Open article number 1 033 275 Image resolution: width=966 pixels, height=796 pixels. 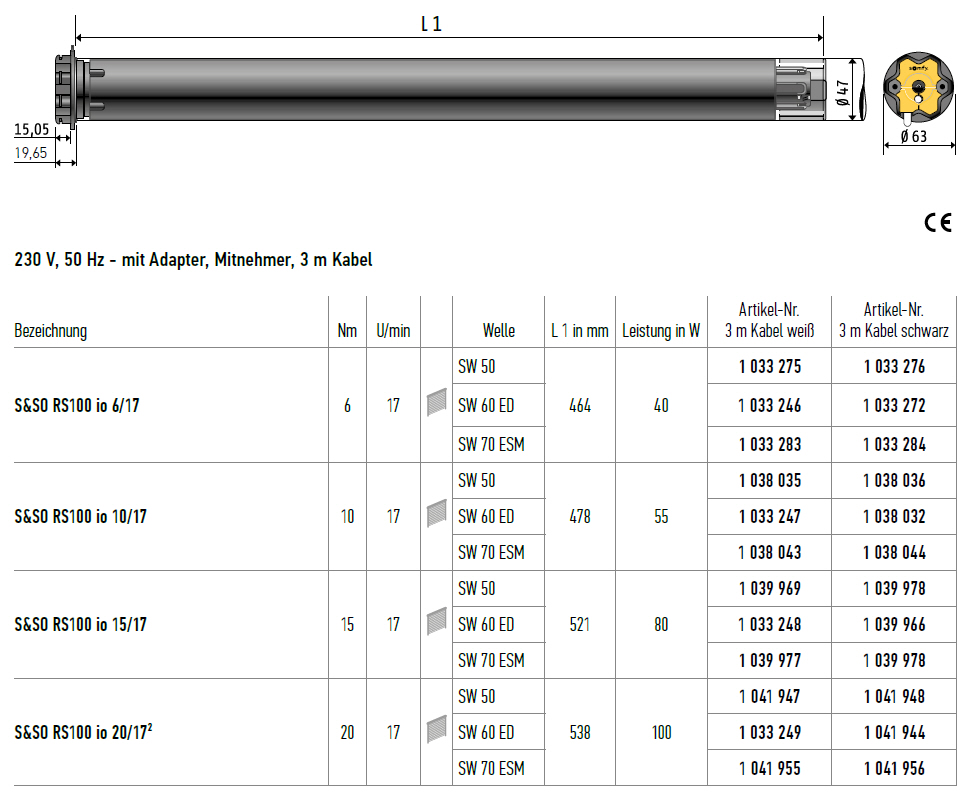point(770,367)
